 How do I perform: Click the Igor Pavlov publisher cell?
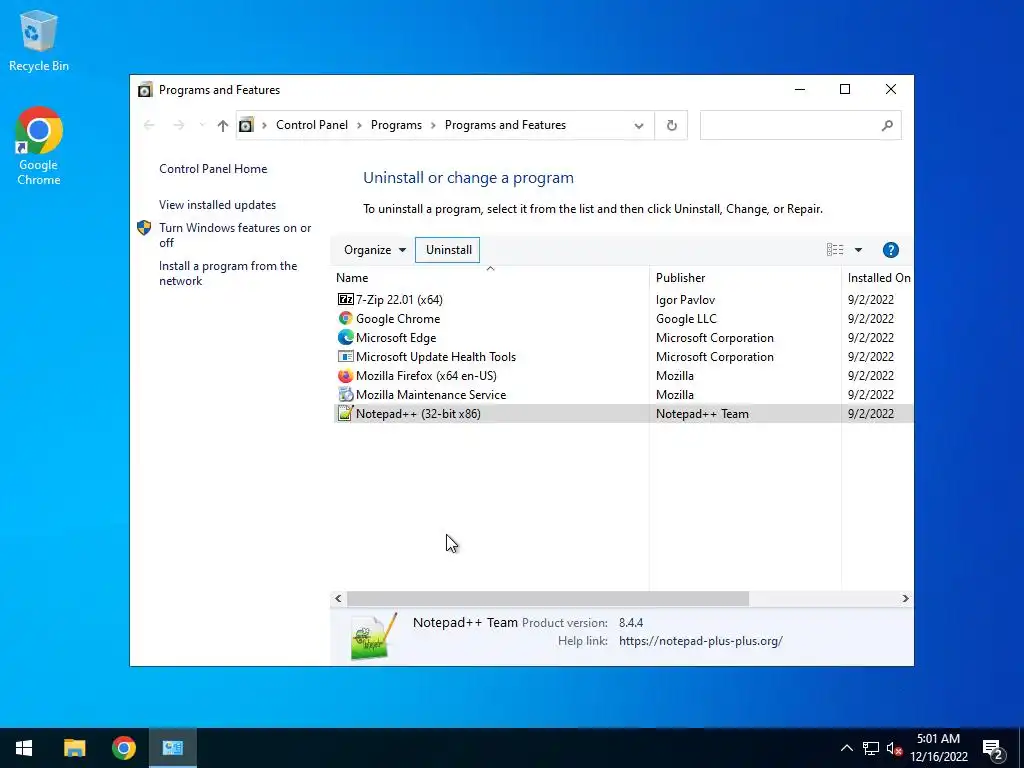(685, 300)
